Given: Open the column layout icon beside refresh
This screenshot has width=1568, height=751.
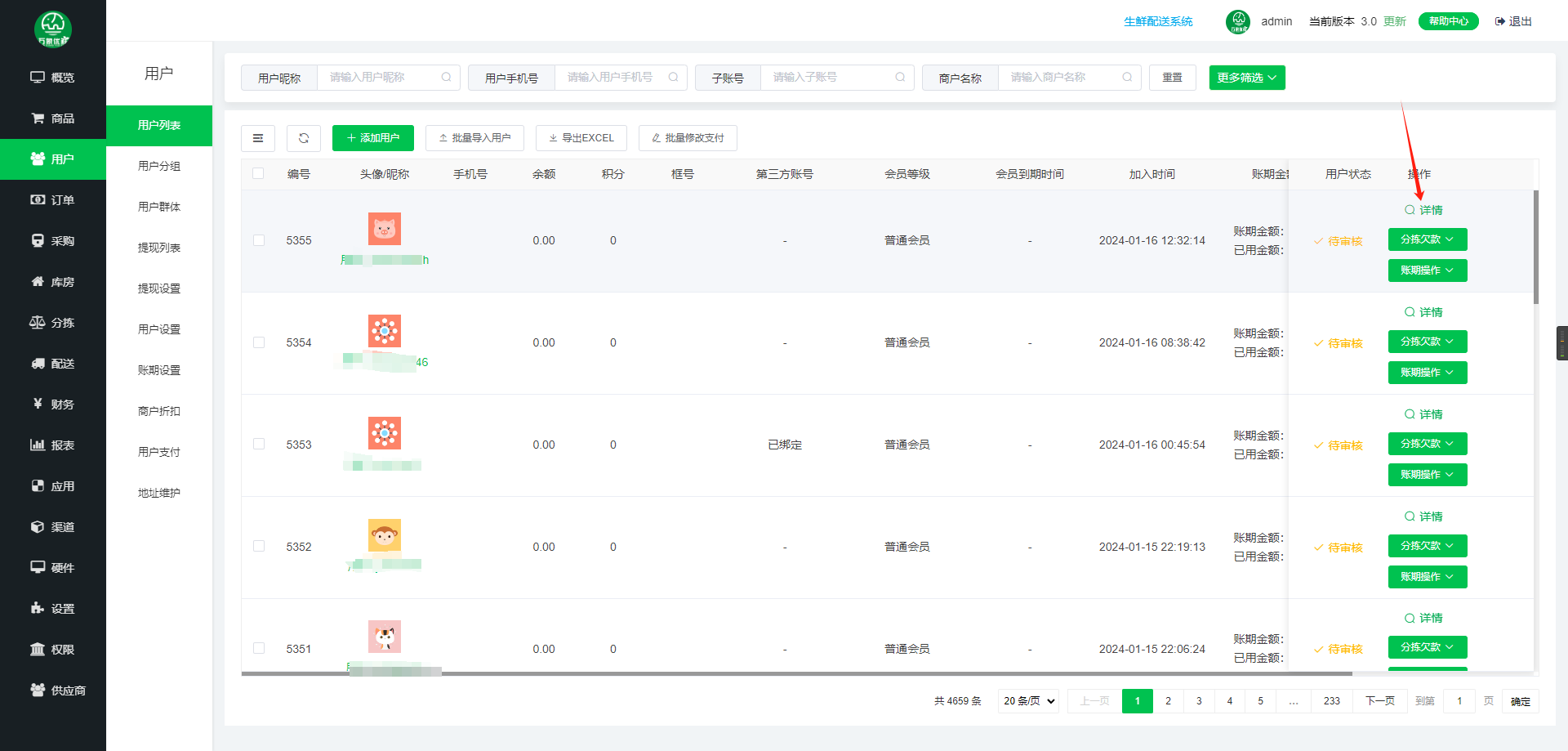Looking at the screenshot, I should 258,137.
